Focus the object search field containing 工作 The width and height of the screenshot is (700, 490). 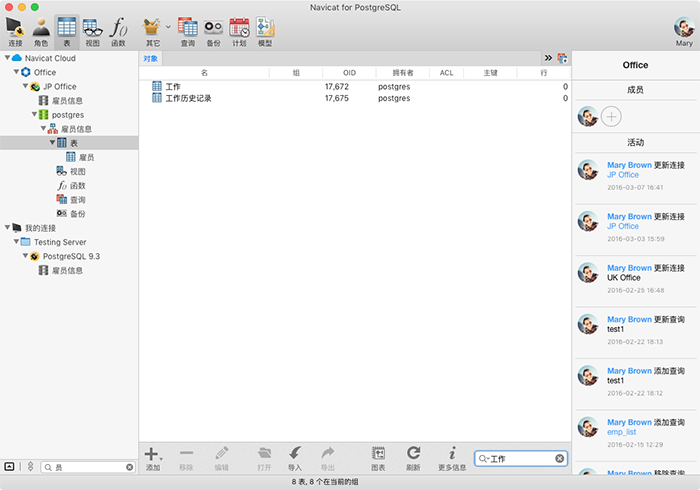pos(521,458)
